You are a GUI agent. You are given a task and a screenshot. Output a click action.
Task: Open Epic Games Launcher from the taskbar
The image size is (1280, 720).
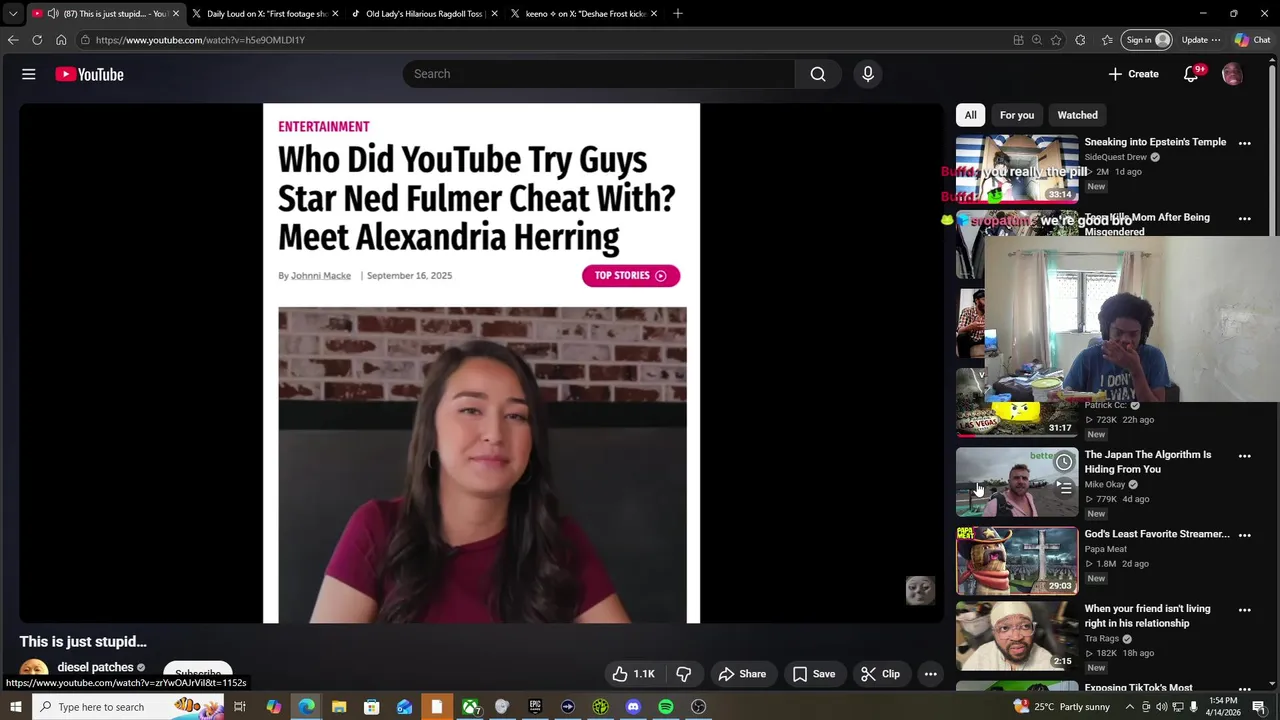pos(535,707)
